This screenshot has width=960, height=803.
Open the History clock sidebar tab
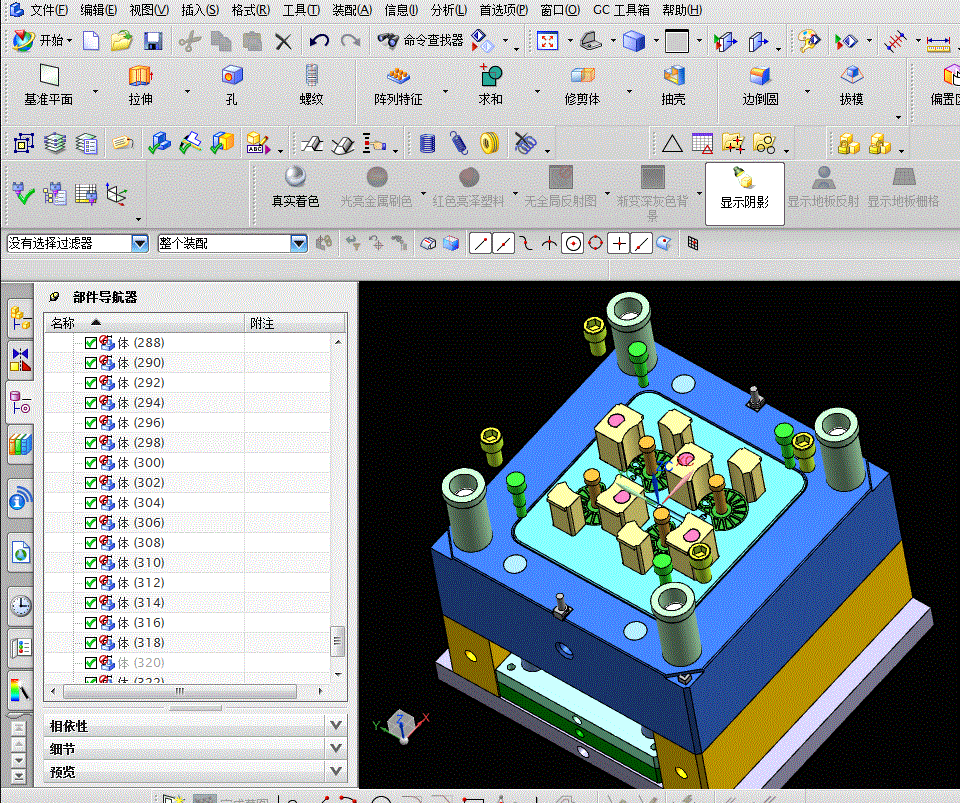tap(20, 606)
